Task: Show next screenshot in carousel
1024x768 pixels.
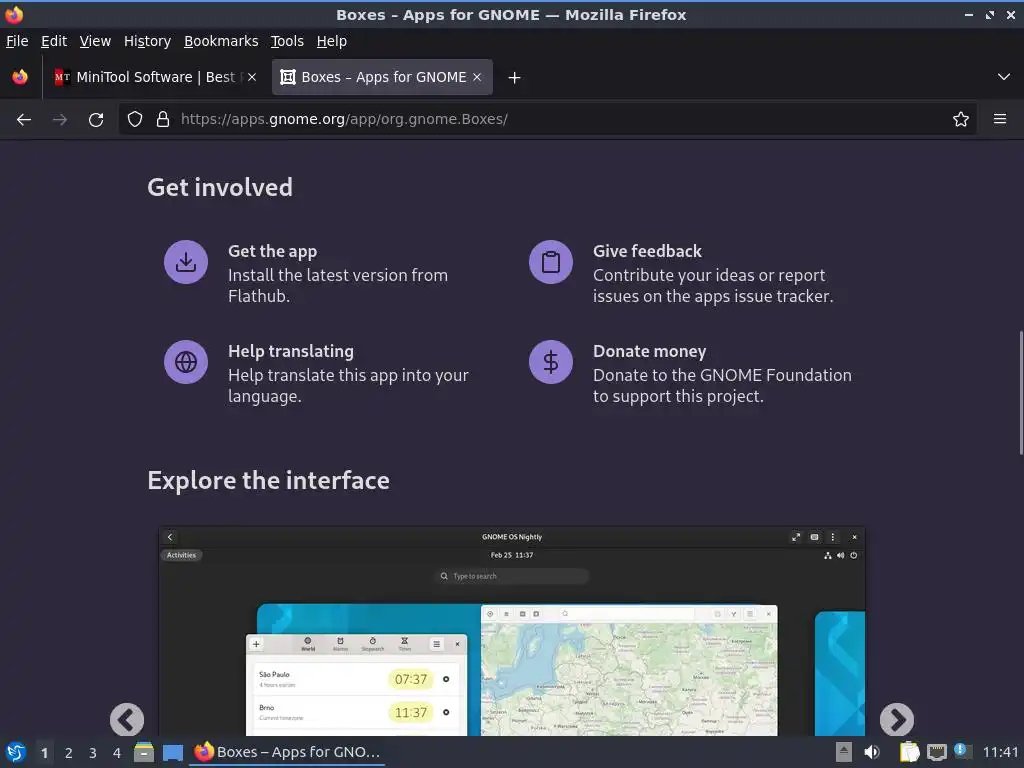Action: coord(897,720)
